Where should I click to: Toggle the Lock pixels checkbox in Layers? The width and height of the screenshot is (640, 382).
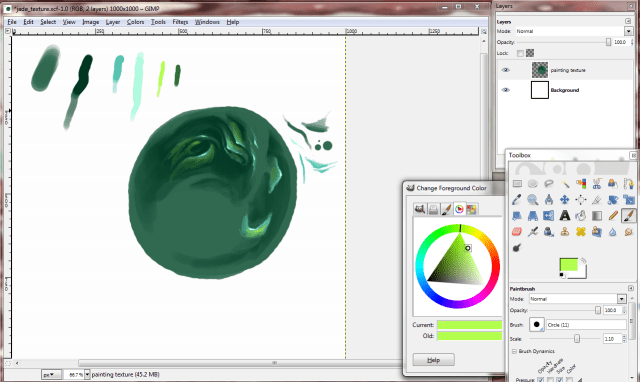[x=520, y=53]
